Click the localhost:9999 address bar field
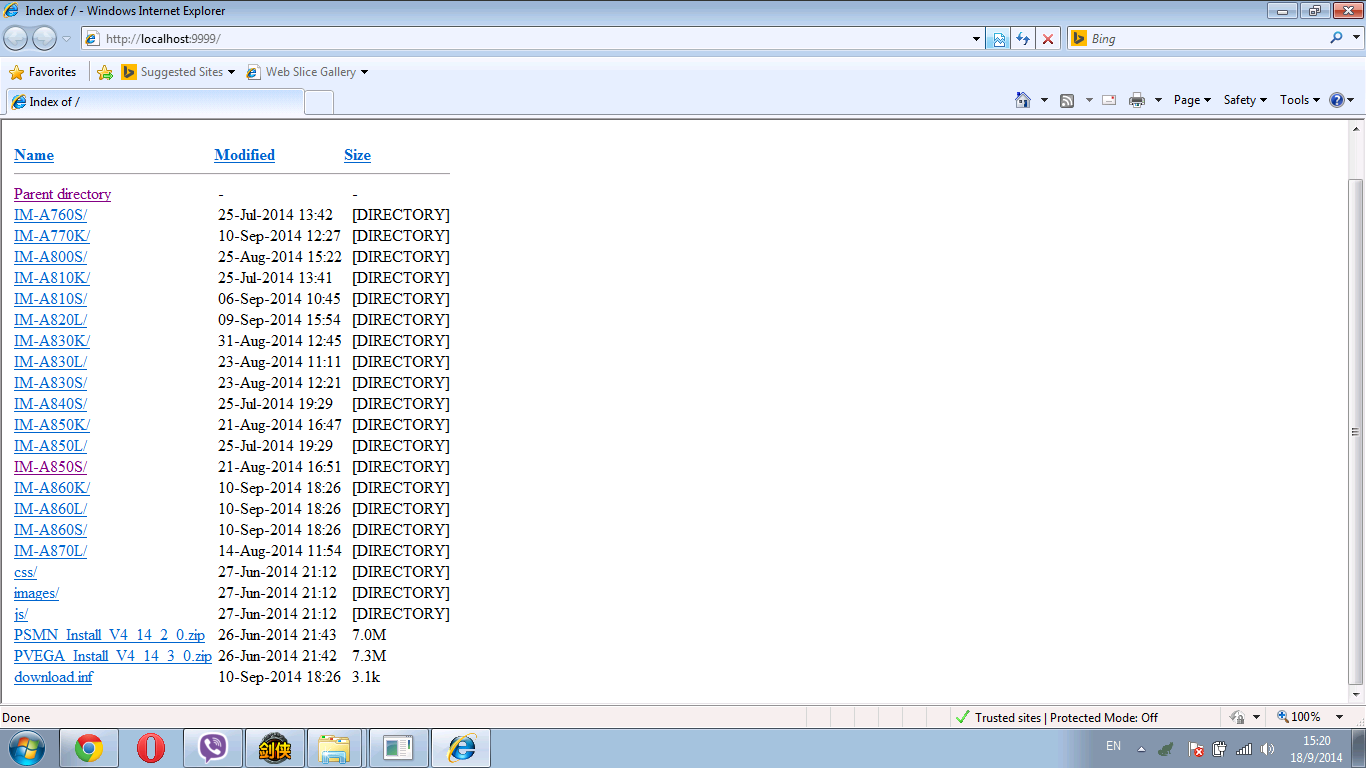The width and height of the screenshot is (1366, 768). 530,39
